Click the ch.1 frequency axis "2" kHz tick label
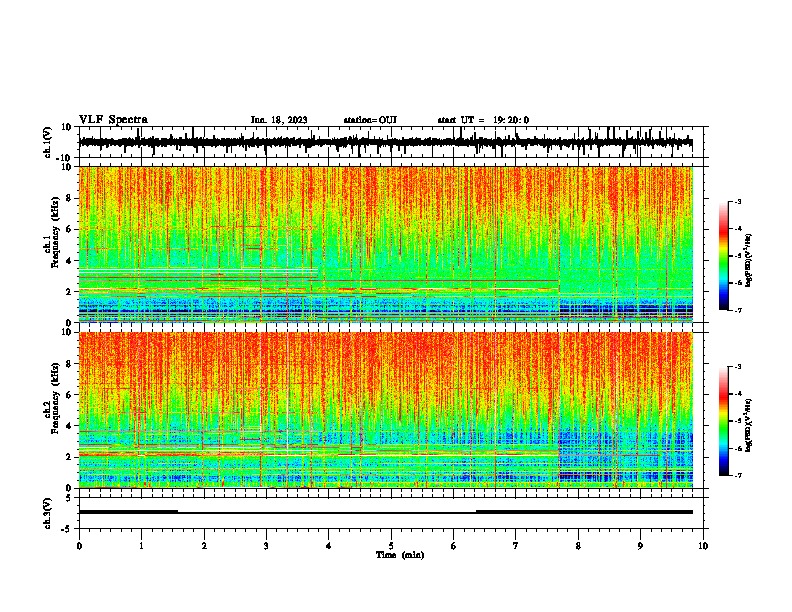 tap(69, 292)
